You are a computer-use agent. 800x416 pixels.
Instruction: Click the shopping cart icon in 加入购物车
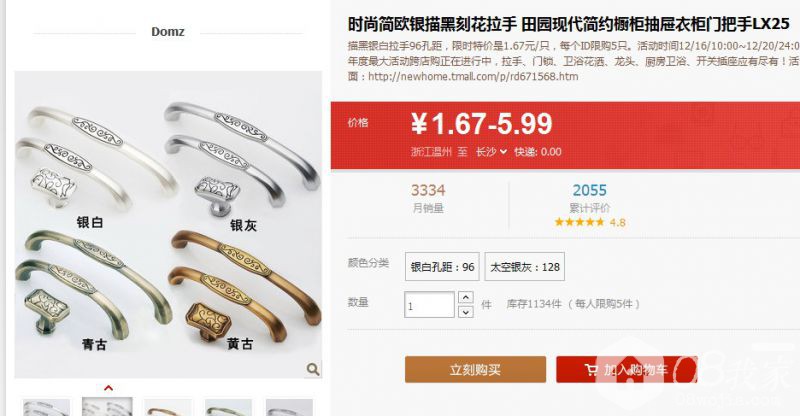(591, 370)
